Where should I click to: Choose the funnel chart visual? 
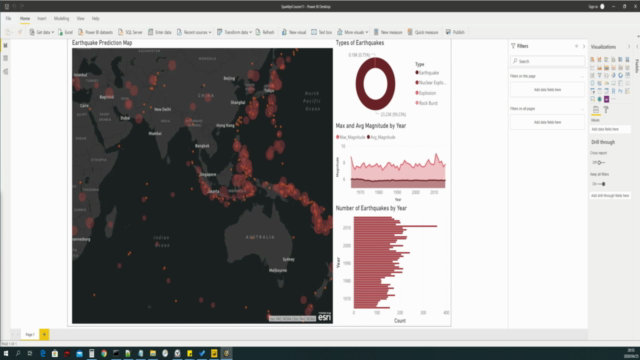600,75
